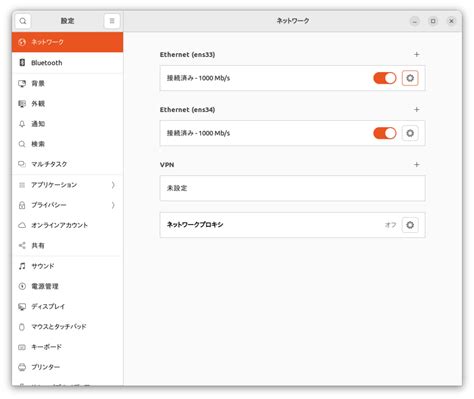The image size is (474, 399).
Task: Open オンラインアカウント settings
Action: pos(67,225)
